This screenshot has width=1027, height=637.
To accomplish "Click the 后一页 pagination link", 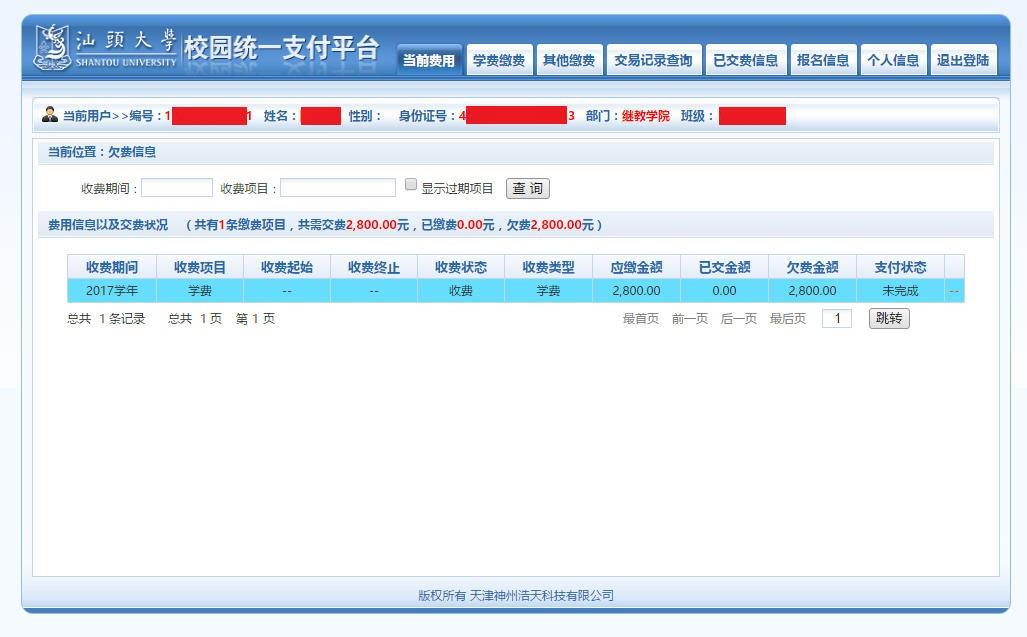I will click(738, 319).
